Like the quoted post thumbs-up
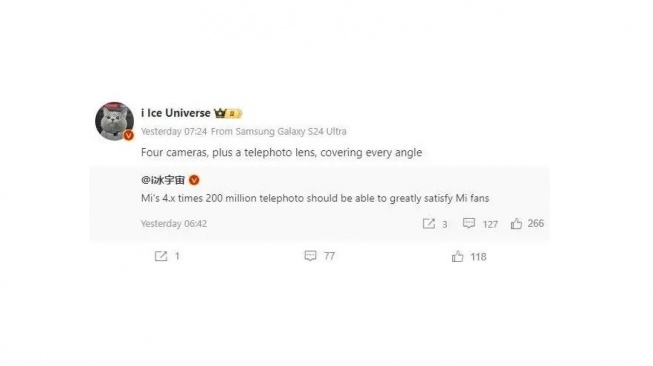The width and height of the screenshot is (653, 366). pyautogui.click(x=516, y=224)
